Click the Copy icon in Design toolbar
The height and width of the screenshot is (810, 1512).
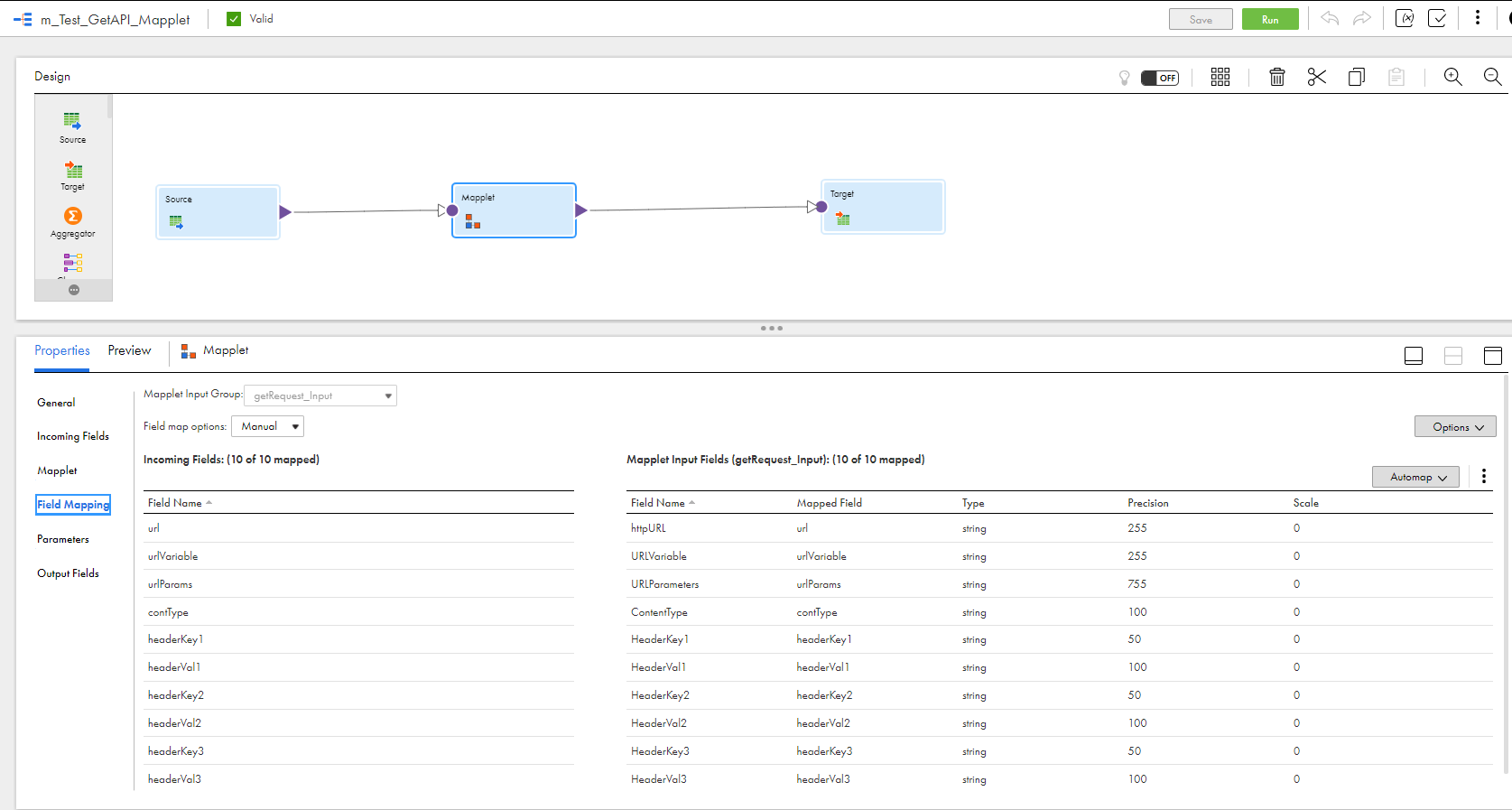click(x=1357, y=77)
